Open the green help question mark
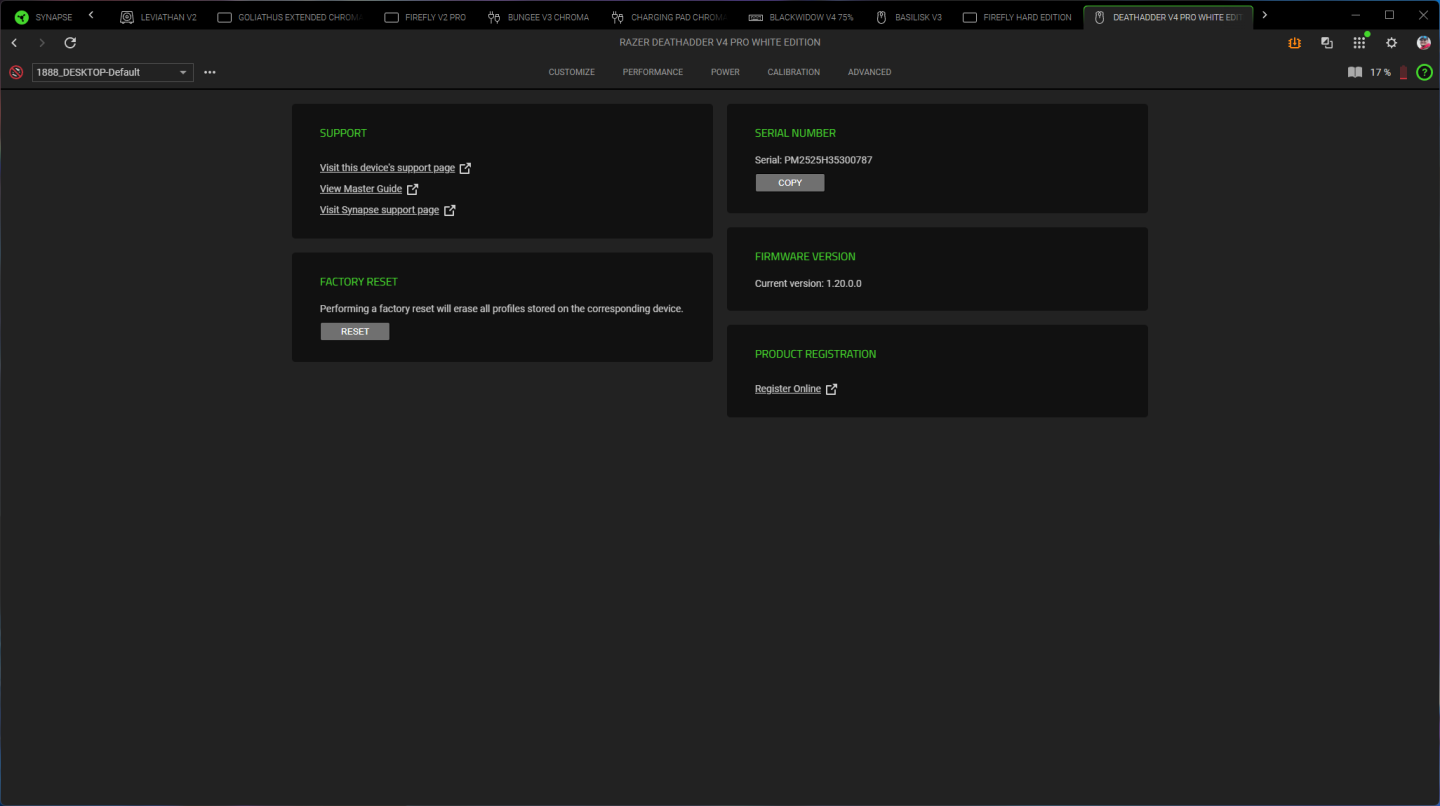Image resolution: width=1440 pixels, height=806 pixels. click(1425, 72)
